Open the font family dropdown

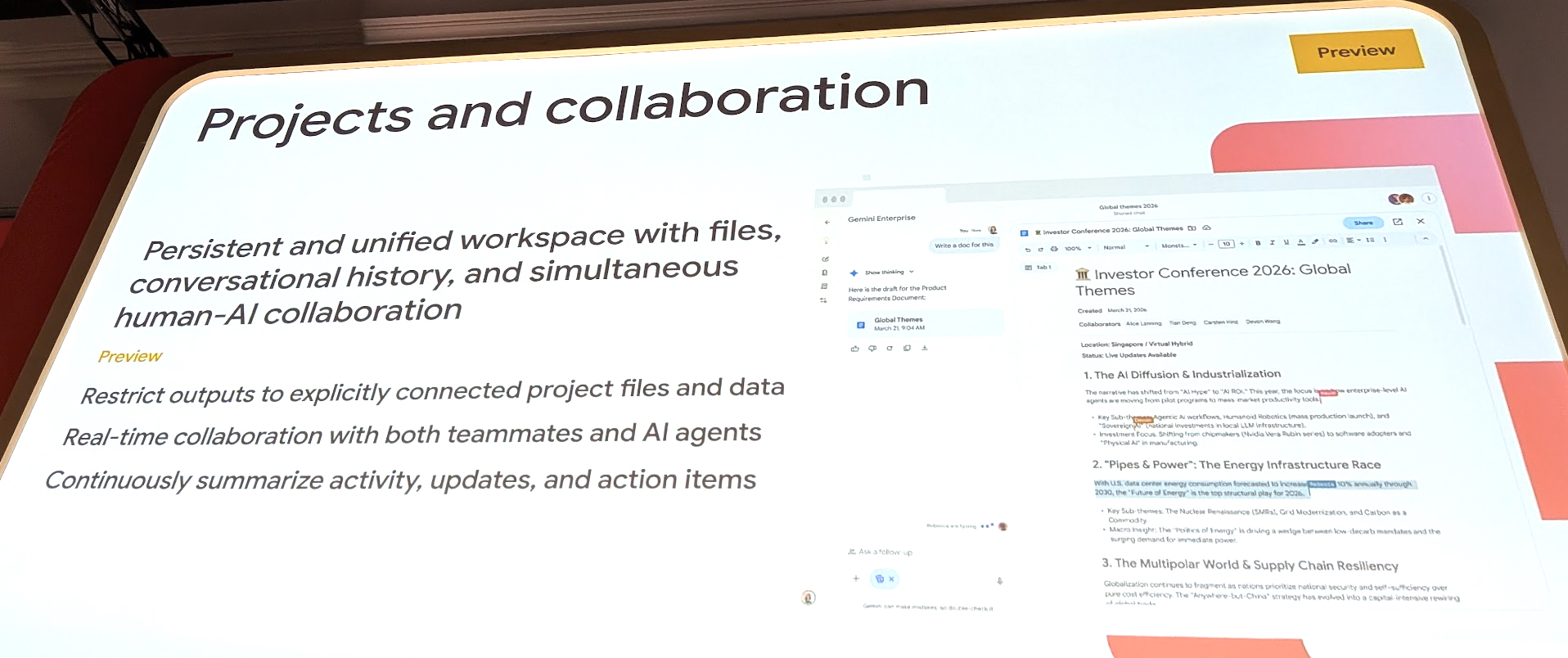pyautogui.click(x=1179, y=246)
